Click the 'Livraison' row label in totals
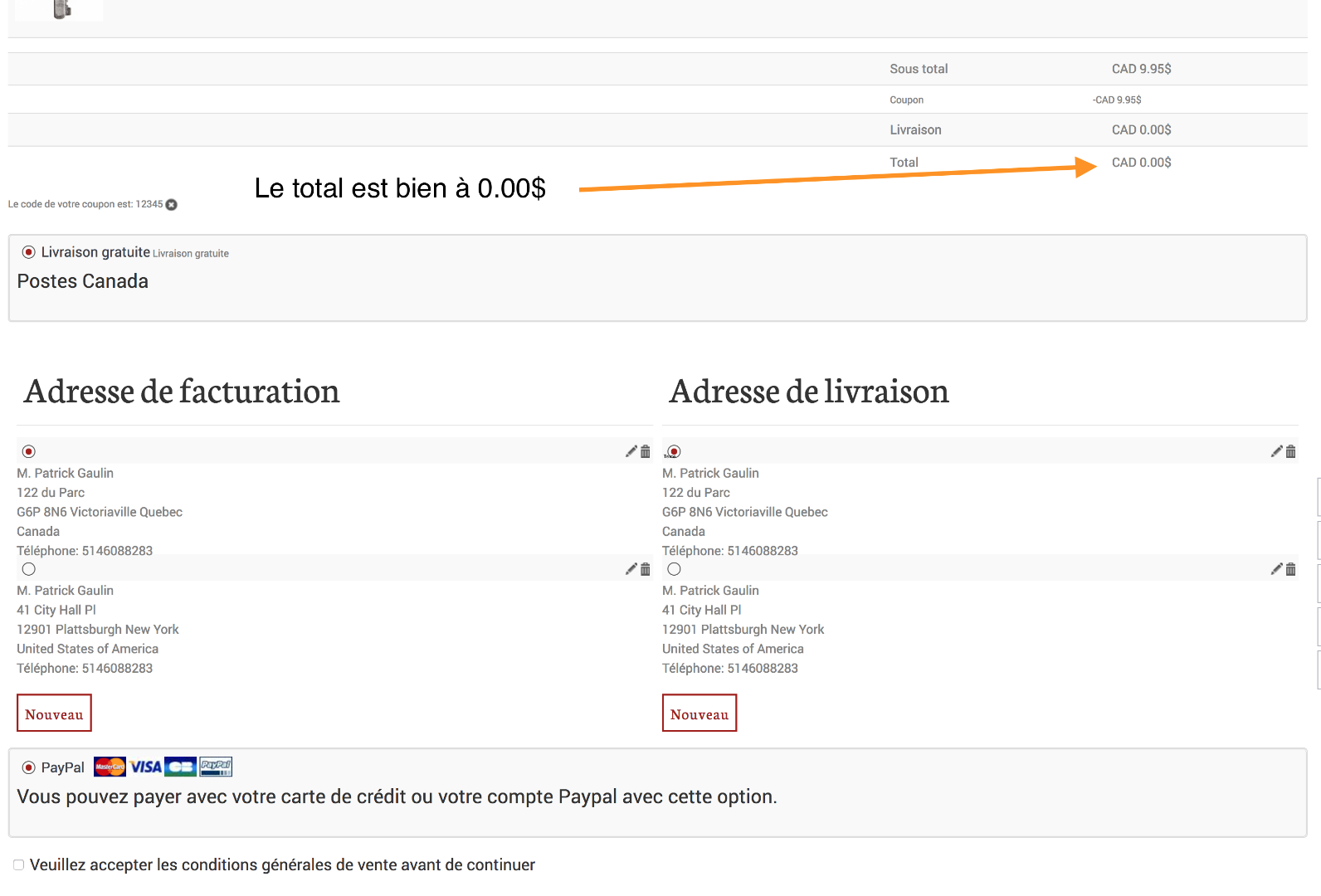The width and height of the screenshot is (1321, 896). click(915, 129)
